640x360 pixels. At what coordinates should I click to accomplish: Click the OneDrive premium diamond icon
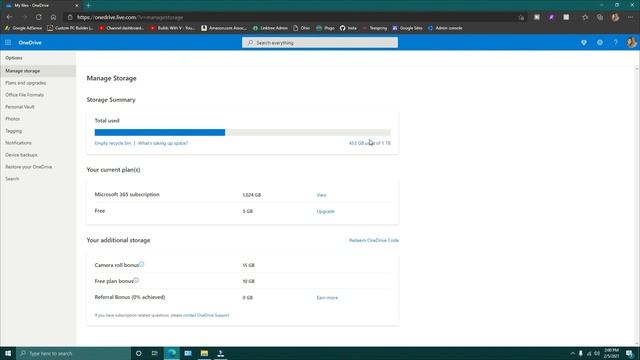584,42
